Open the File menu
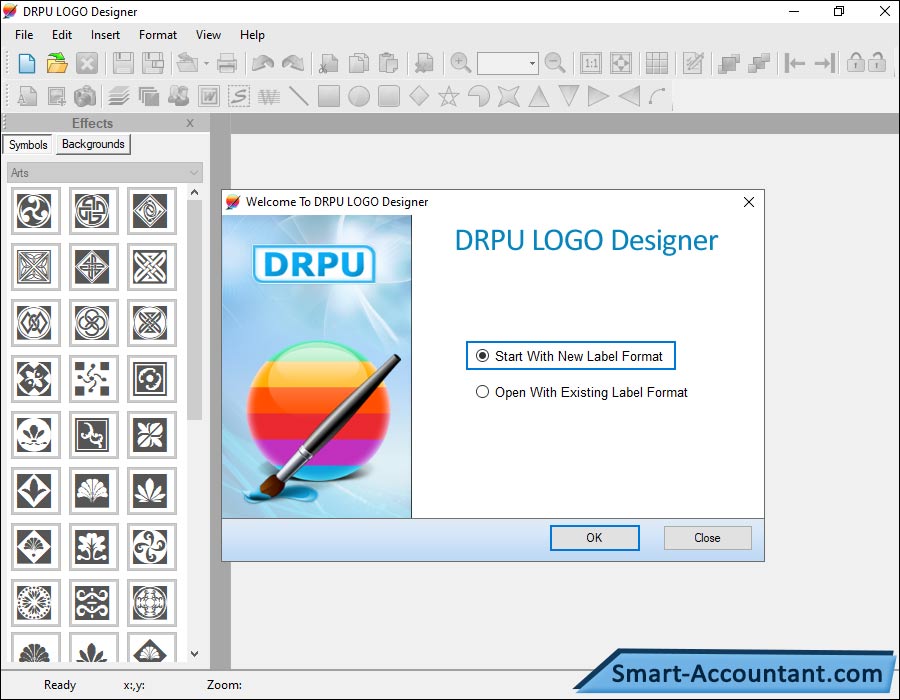900x700 pixels. 24,35
